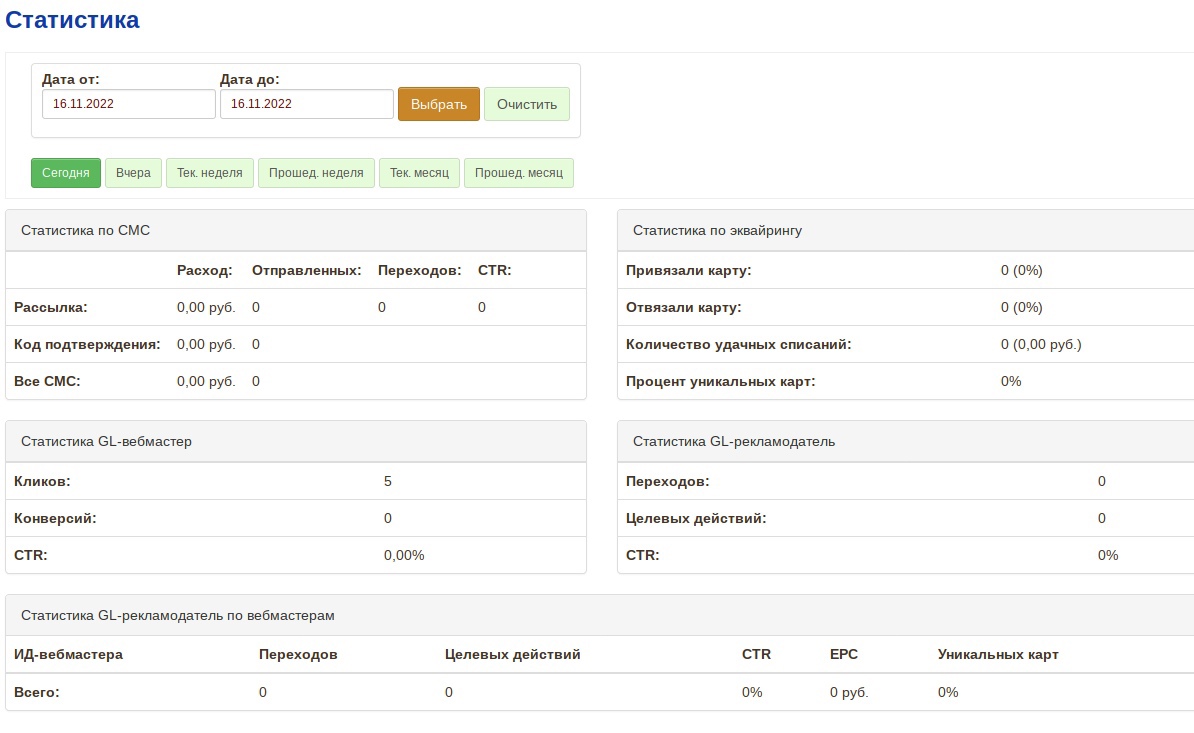Switch to the 'Вчера' period filter
The width and height of the screenshot is (1194, 733).
pos(133,173)
